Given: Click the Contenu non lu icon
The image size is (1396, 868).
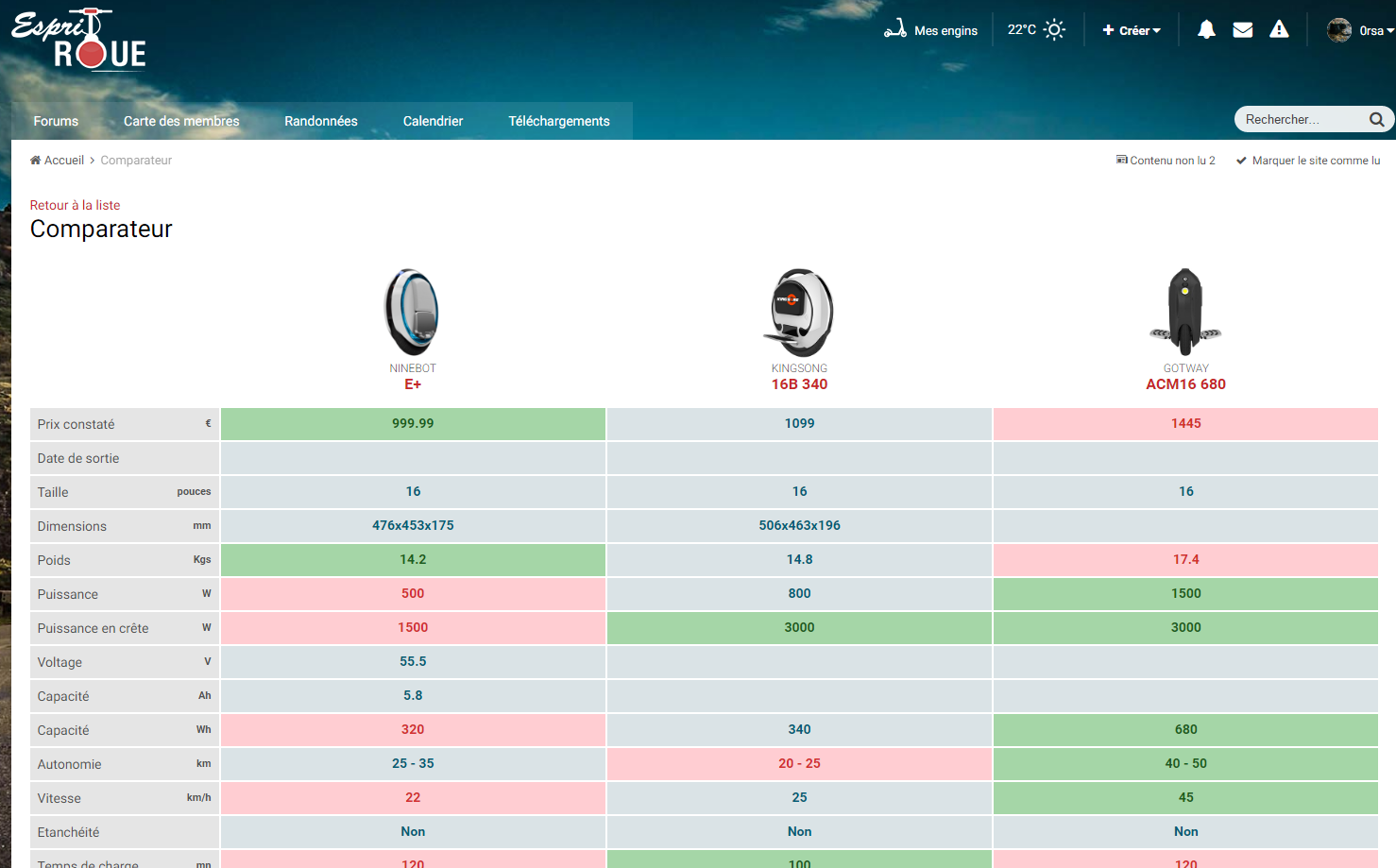Looking at the screenshot, I should pyautogui.click(x=1122, y=160).
